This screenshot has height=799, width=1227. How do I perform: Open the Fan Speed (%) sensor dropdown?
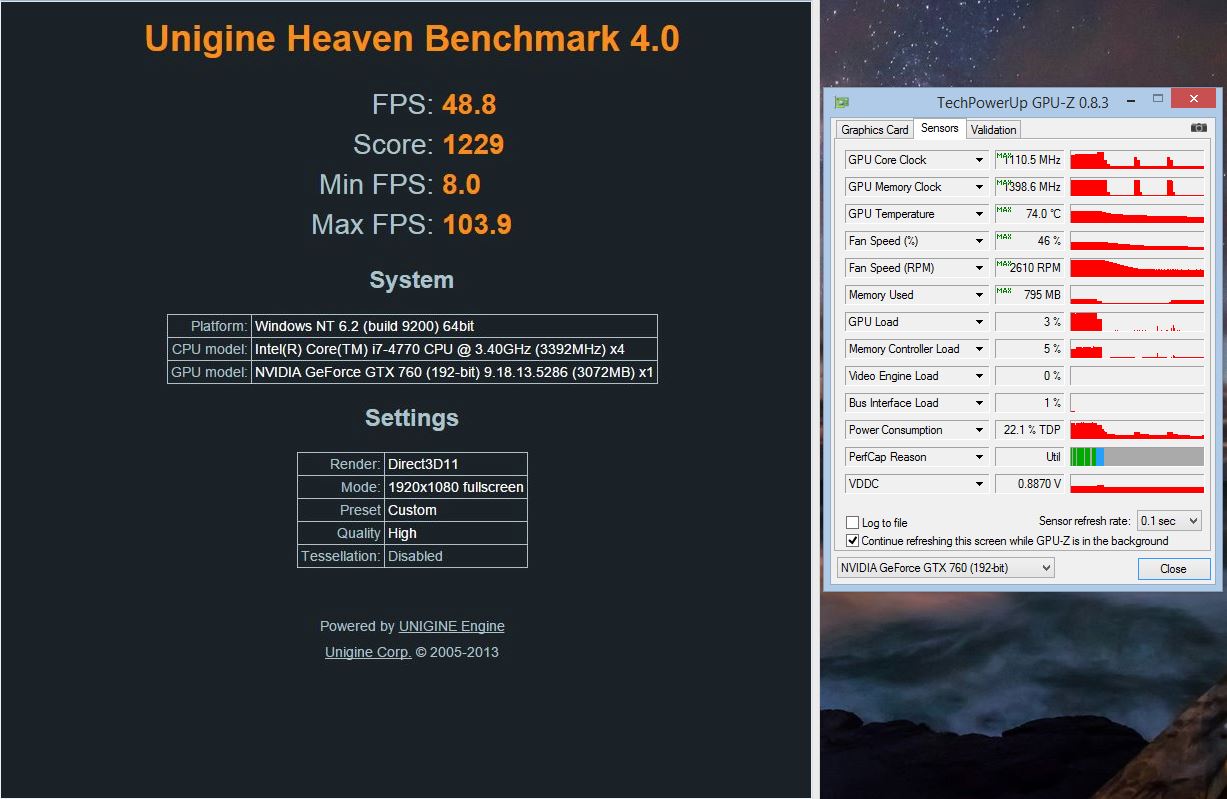click(980, 241)
